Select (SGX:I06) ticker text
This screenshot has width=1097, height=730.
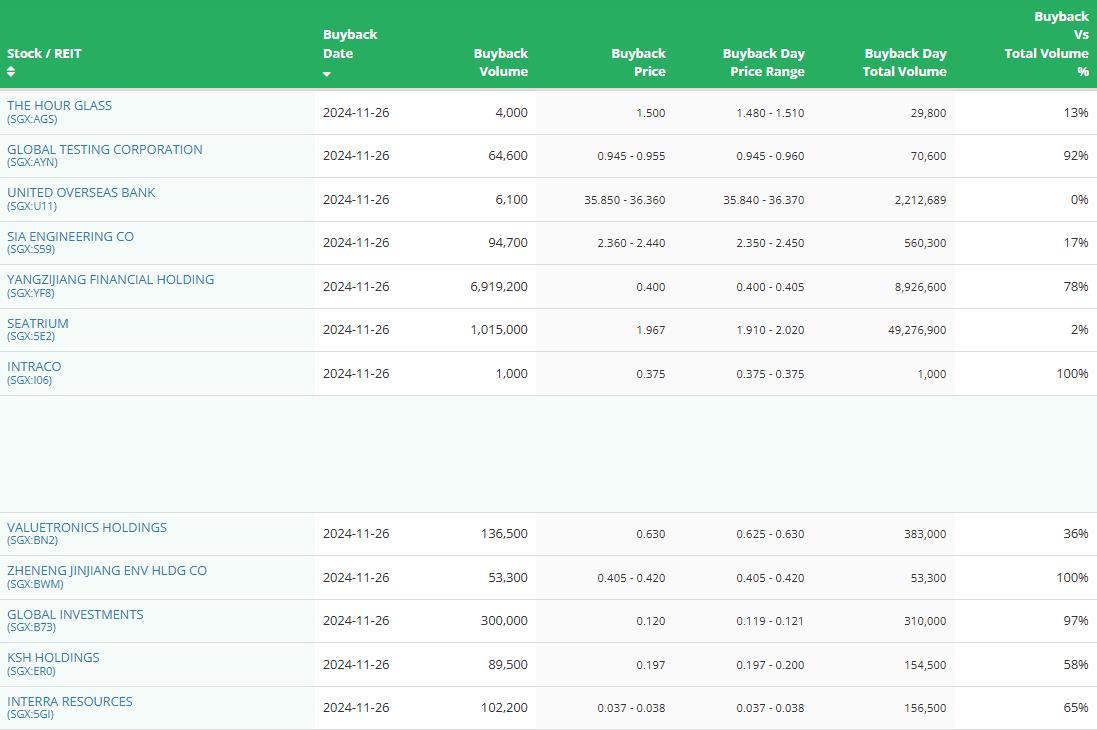coord(29,380)
